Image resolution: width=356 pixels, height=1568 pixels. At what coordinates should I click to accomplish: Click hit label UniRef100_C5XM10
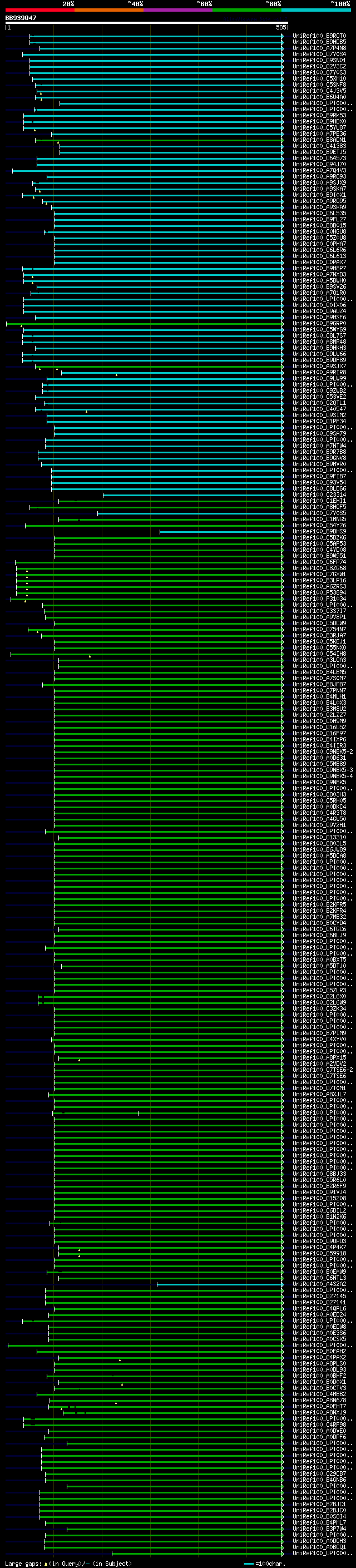tap(319, 78)
